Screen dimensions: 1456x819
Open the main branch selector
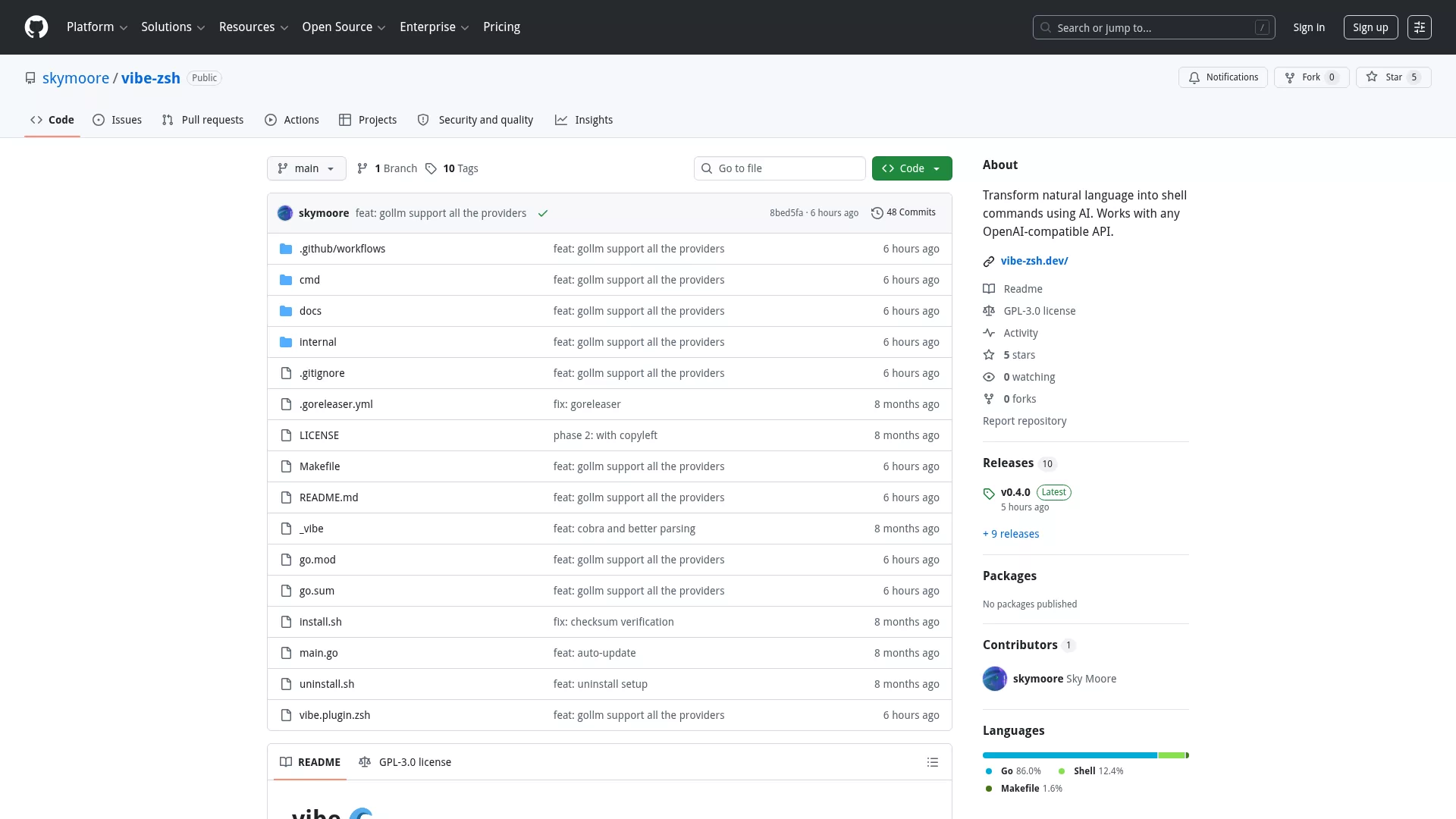tap(306, 168)
